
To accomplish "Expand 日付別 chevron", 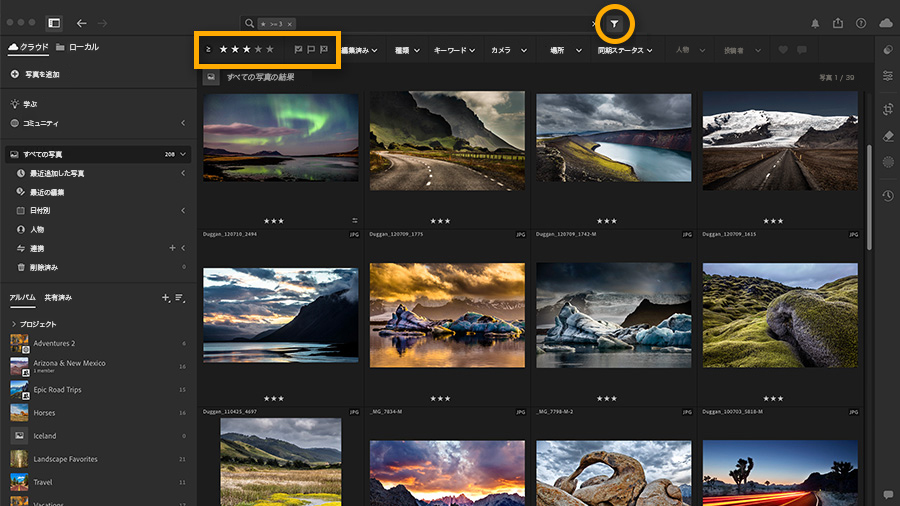I will point(183,211).
